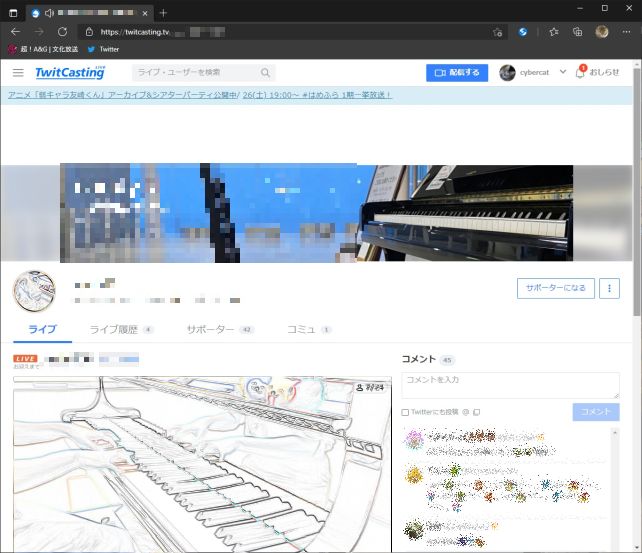Click the twitcasting.tv URL in address bar
Screen dimensions: 642x553
coord(135,32)
